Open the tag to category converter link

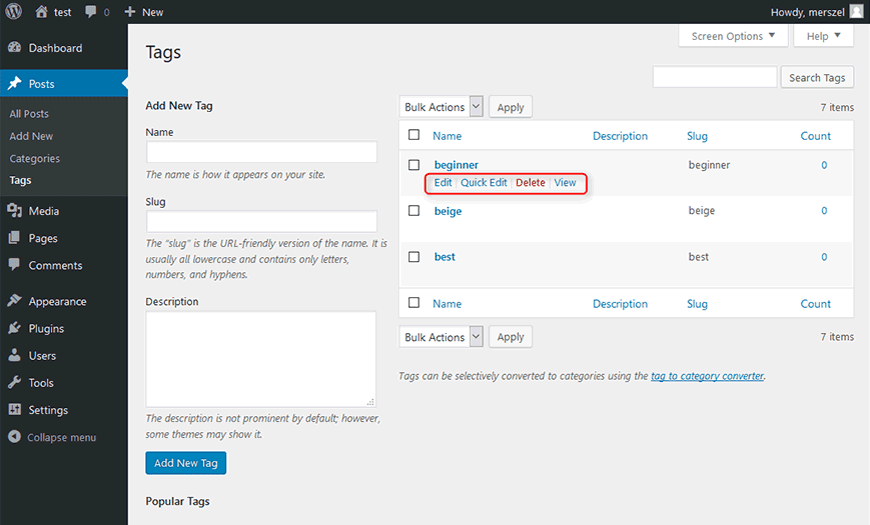(x=707, y=376)
